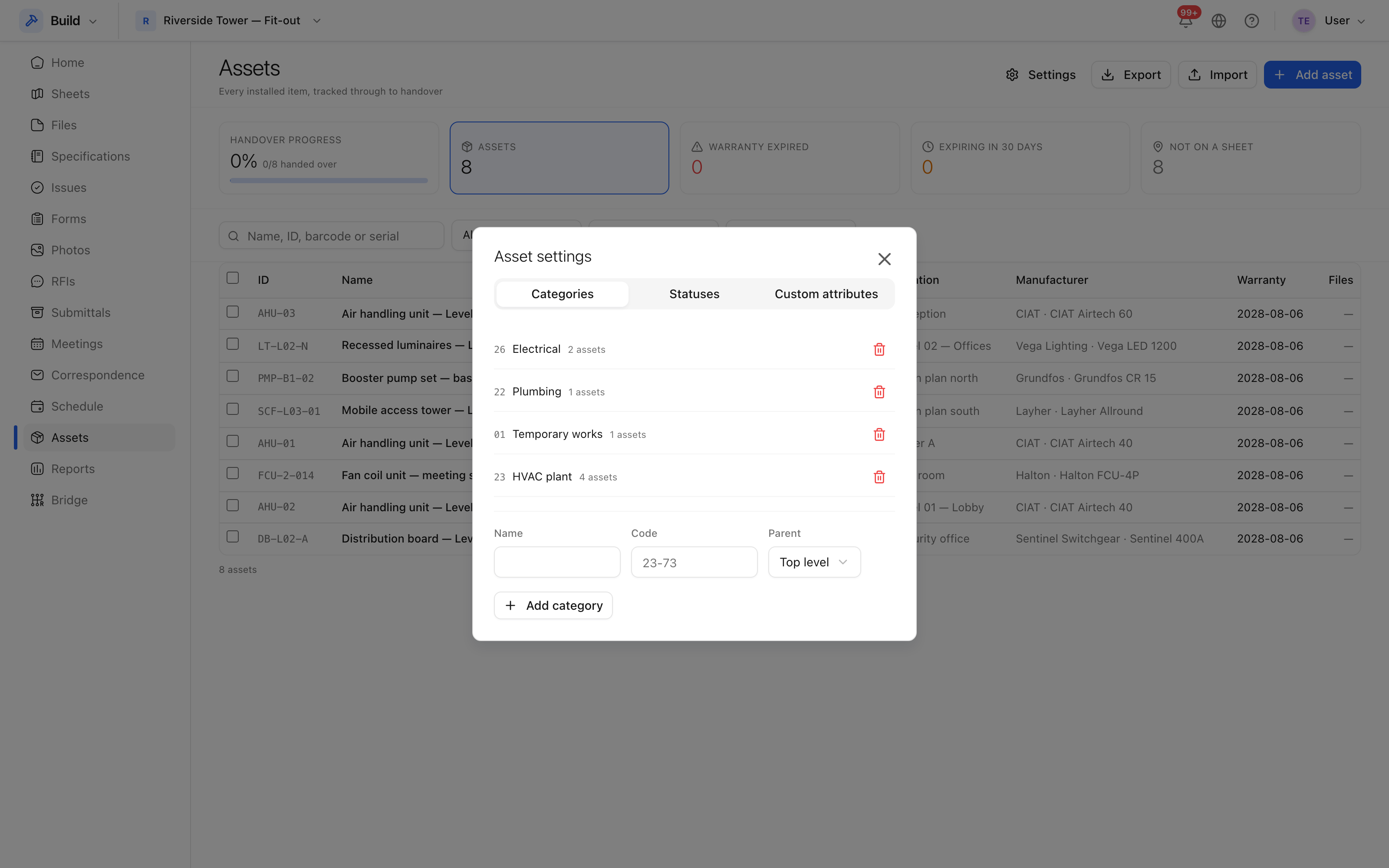Select the DB-L02-A row checkbox
This screenshot has width=1389, height=868.
point(233,537)
